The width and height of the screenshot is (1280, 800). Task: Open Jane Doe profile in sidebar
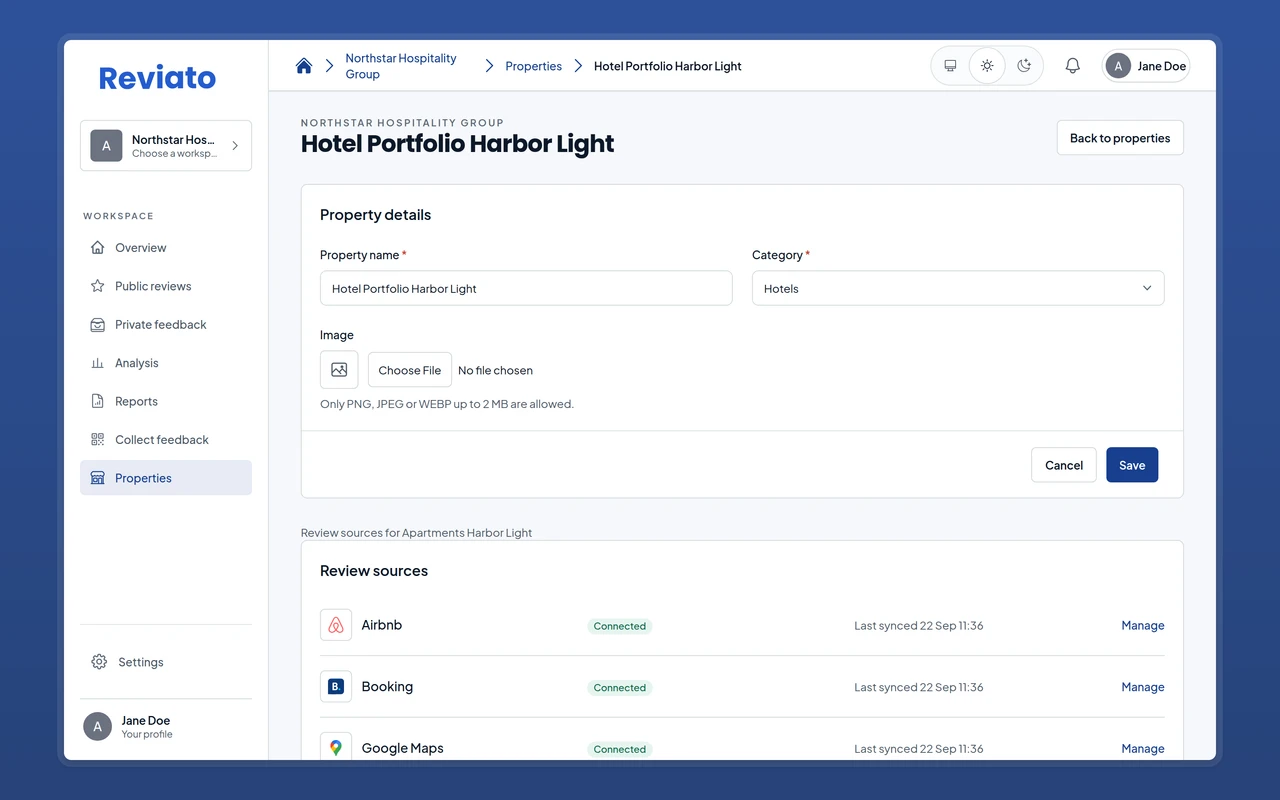166,727
